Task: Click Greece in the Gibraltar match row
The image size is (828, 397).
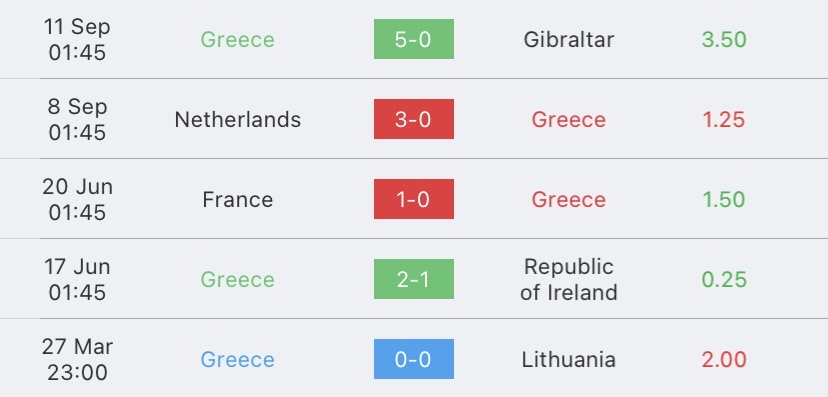Action: [x=238, y=40]
